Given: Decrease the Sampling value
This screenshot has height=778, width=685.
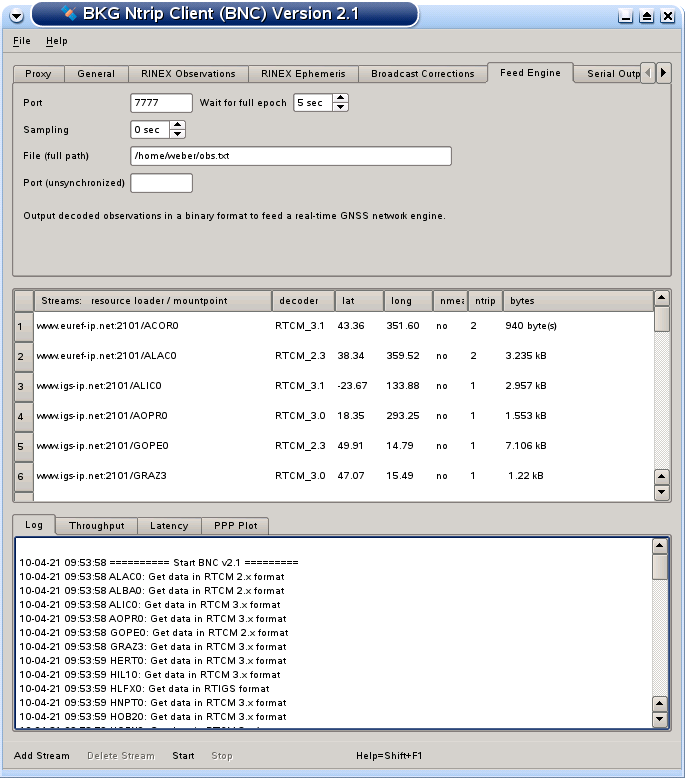Looking at the screenshot, I should point(178,134).
